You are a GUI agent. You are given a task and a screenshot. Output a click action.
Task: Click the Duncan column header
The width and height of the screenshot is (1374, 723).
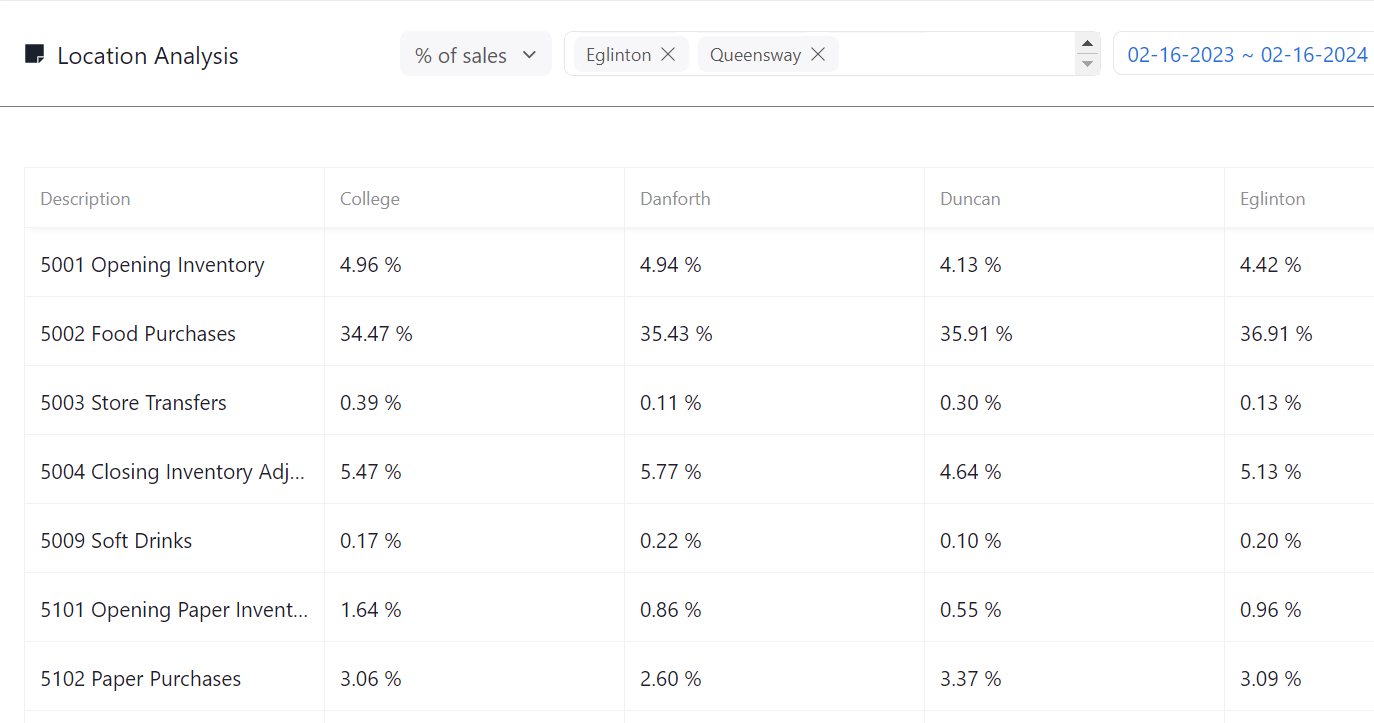tap(970, 199)
